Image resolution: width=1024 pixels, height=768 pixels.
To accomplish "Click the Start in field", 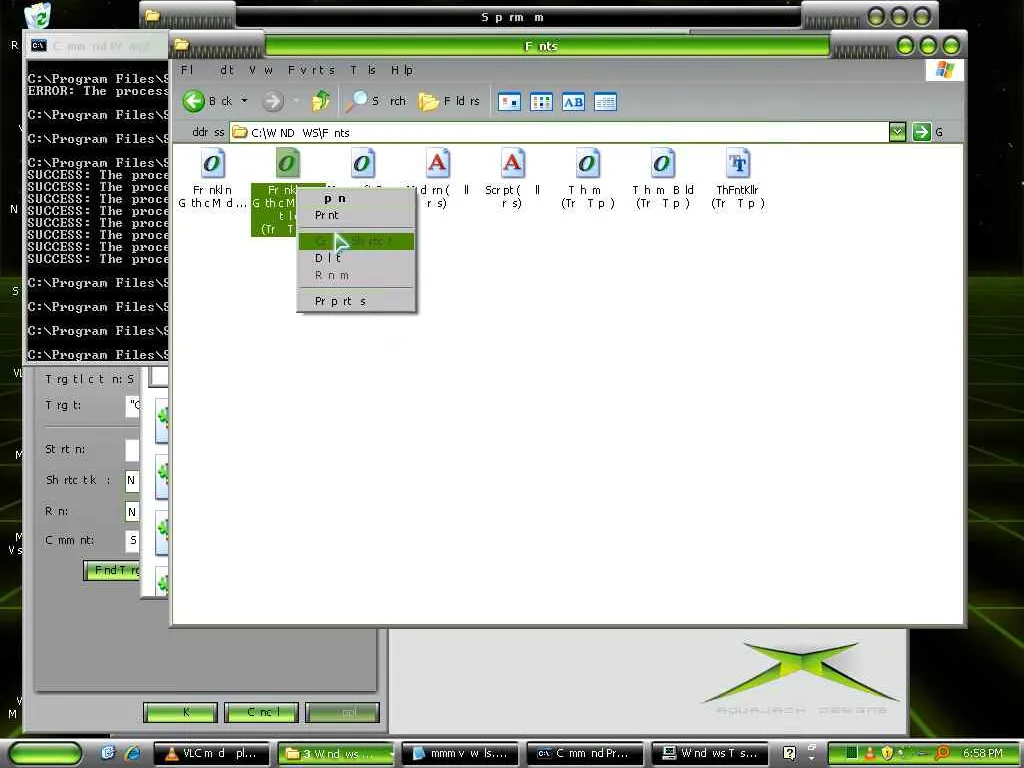I will point(133,450).
